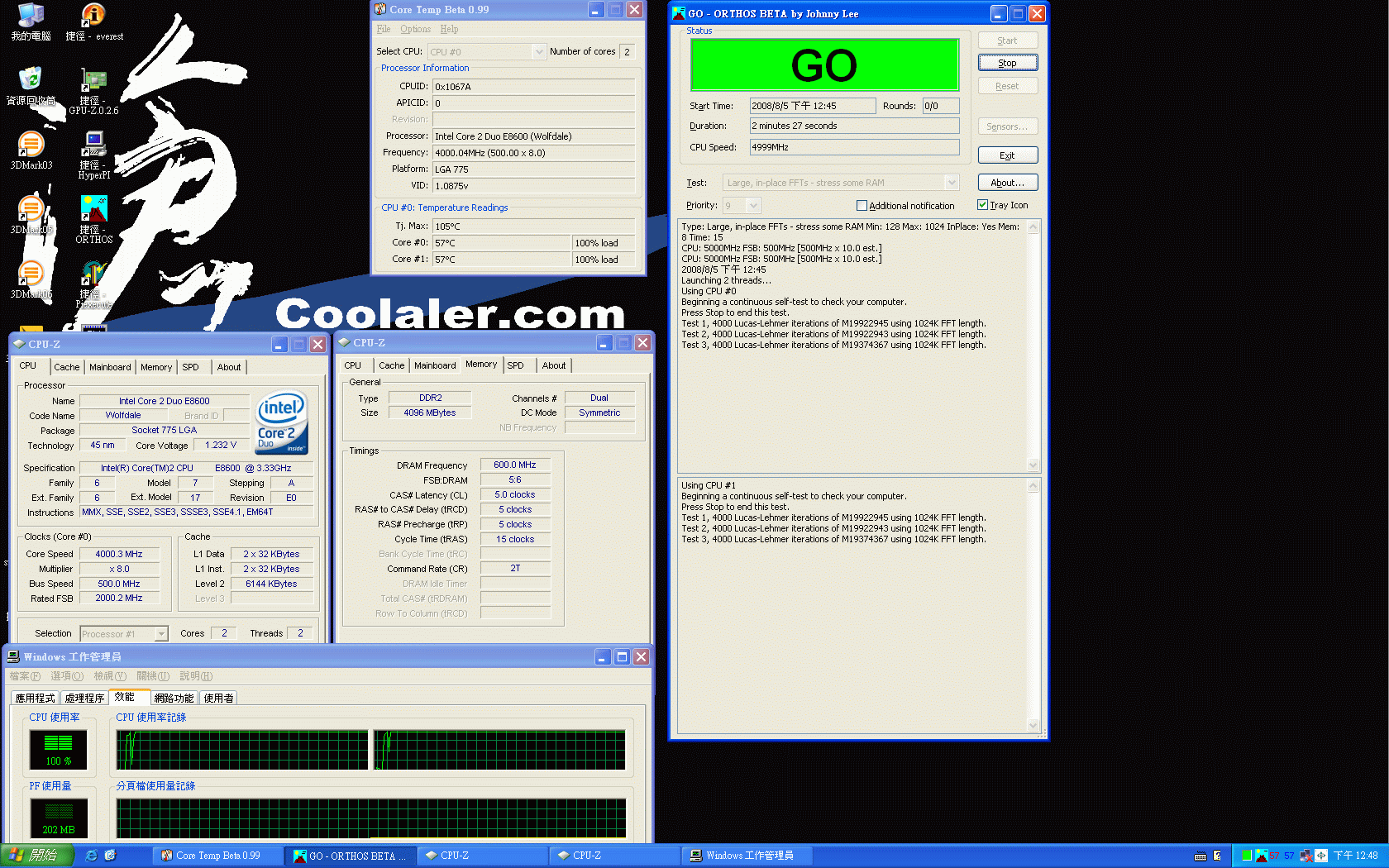Open the Help menu in Core Temp
1389x868 pixels.
point(449,29)
